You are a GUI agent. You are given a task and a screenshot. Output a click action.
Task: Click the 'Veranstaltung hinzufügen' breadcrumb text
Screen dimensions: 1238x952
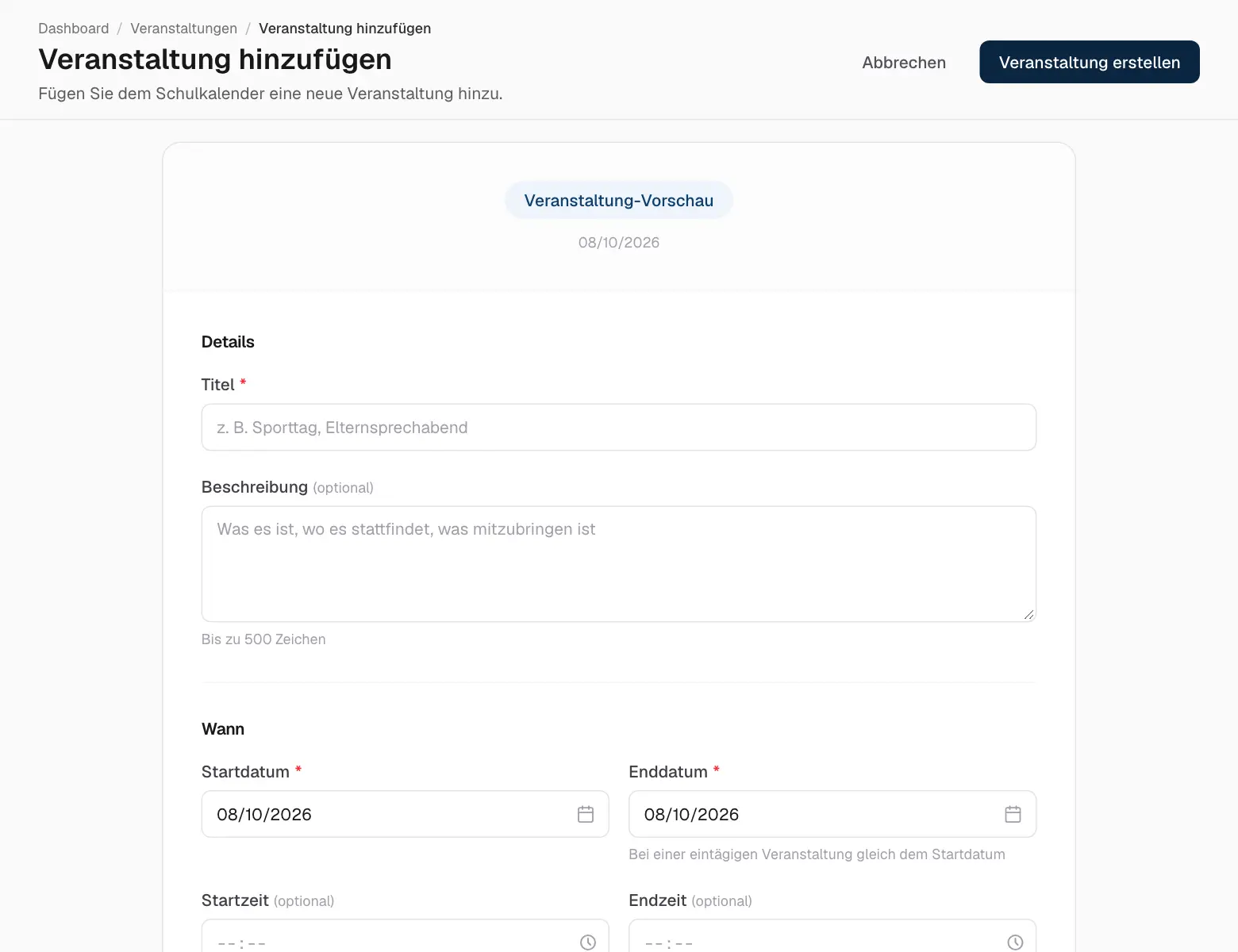click(344, 29)
